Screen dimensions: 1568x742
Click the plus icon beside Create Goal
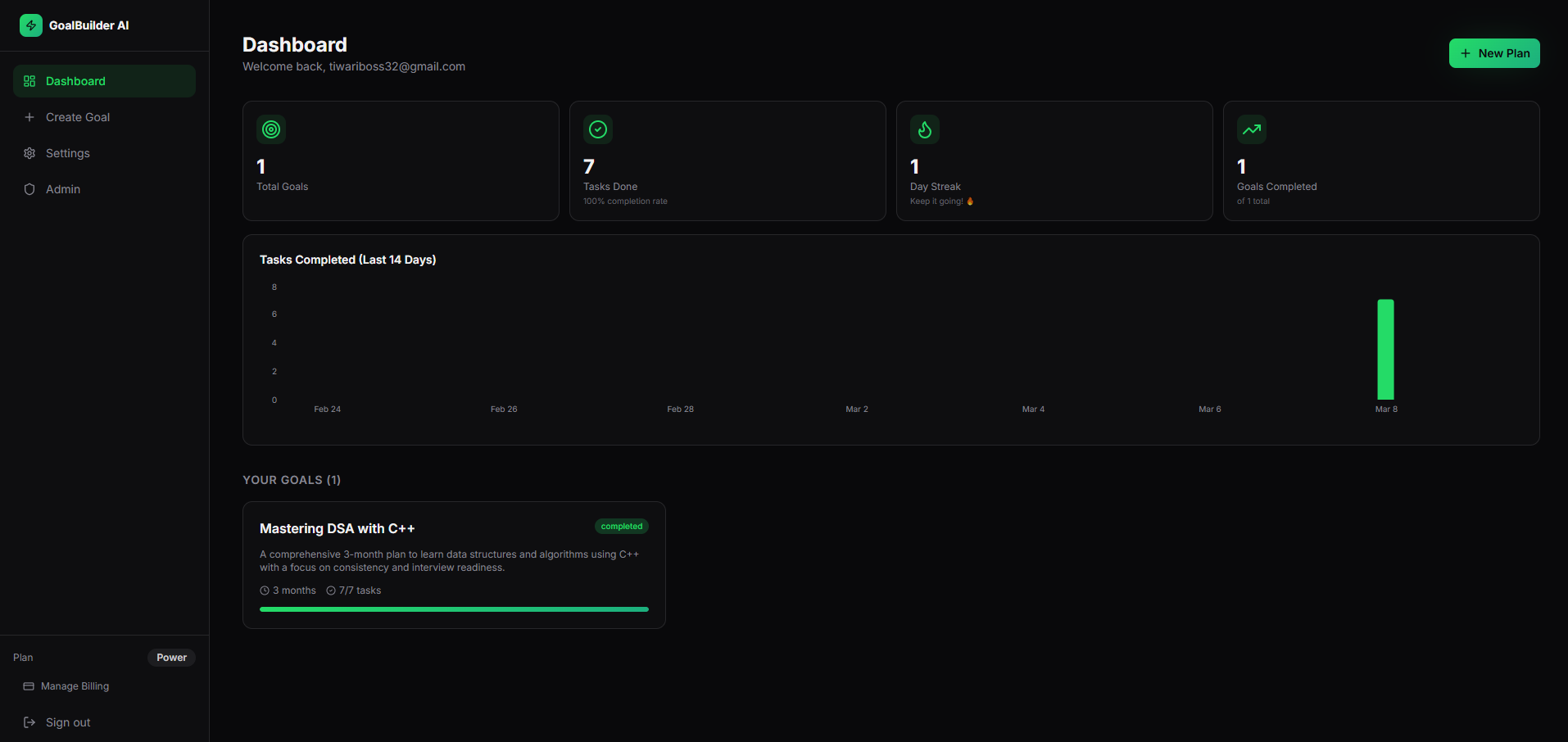(29, 116)
